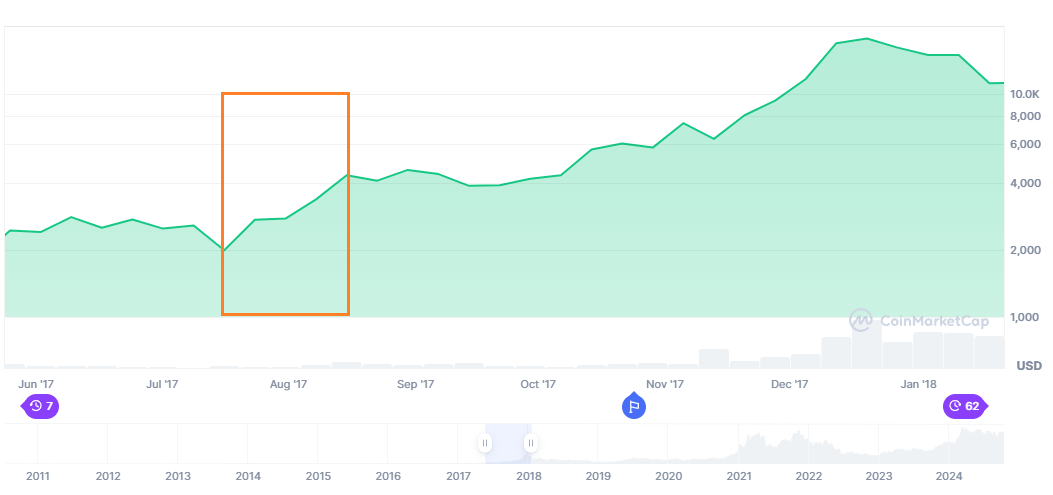Click the highlighted range window in navigator

pos(508,443)
